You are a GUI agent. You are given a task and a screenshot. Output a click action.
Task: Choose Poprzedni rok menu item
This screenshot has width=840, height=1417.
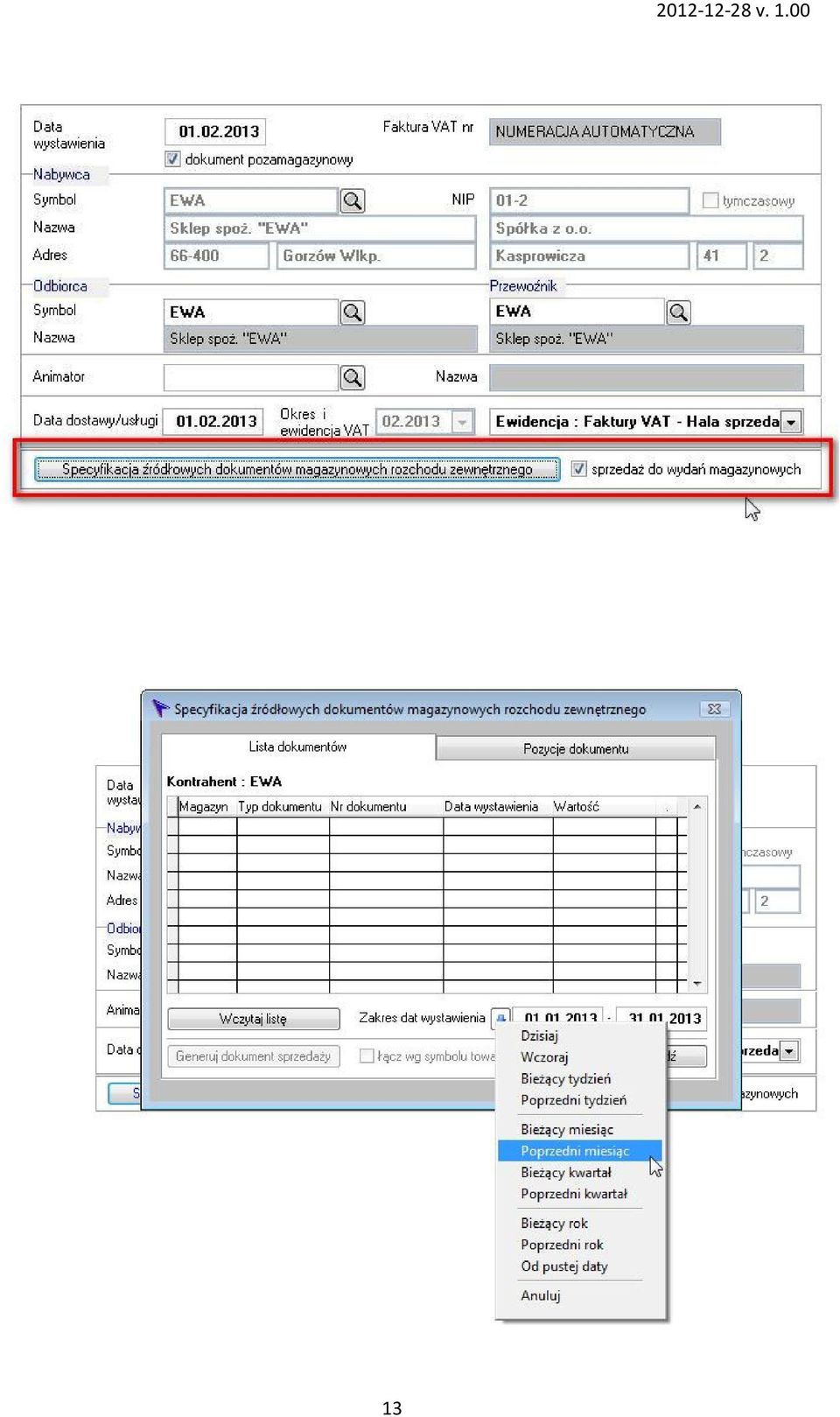(562, 1245)
